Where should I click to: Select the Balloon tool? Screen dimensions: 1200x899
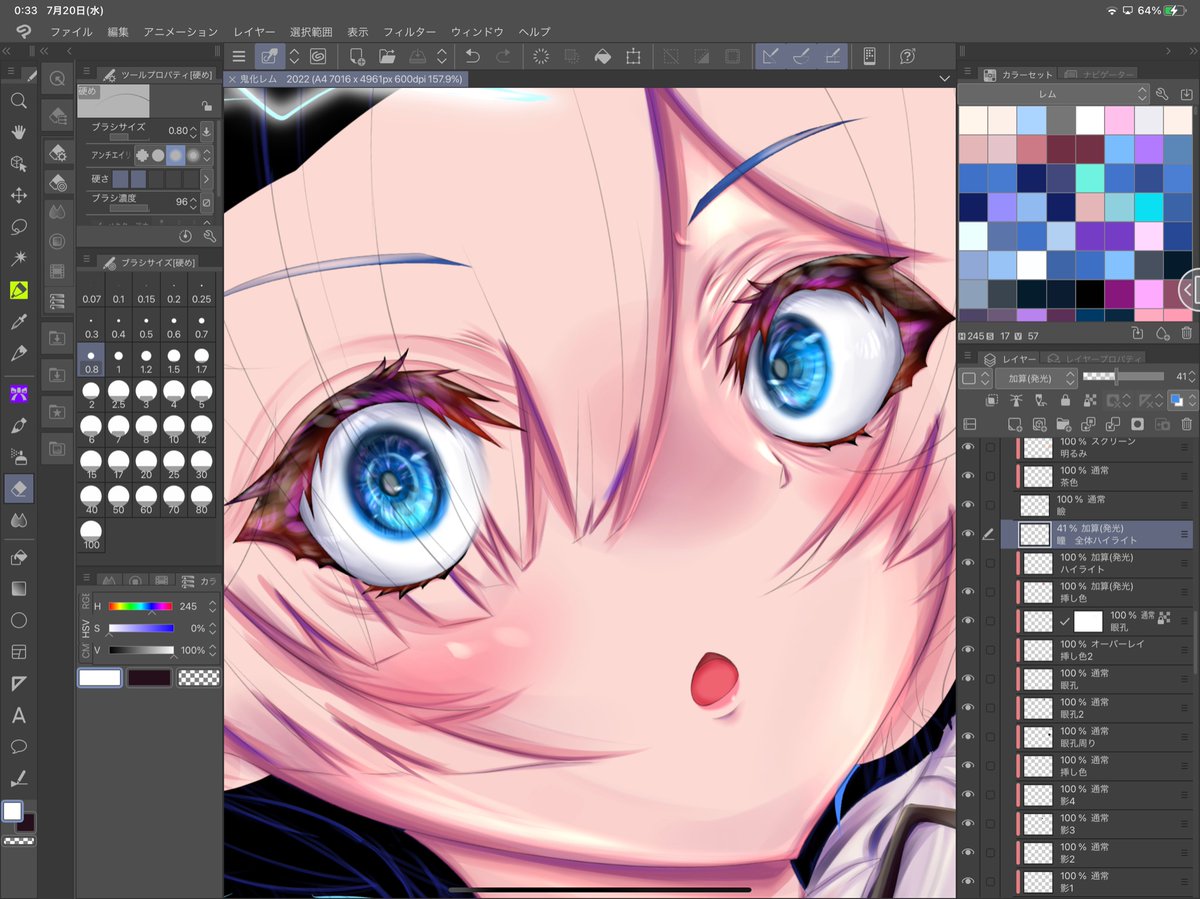click(x=18, y=747)
